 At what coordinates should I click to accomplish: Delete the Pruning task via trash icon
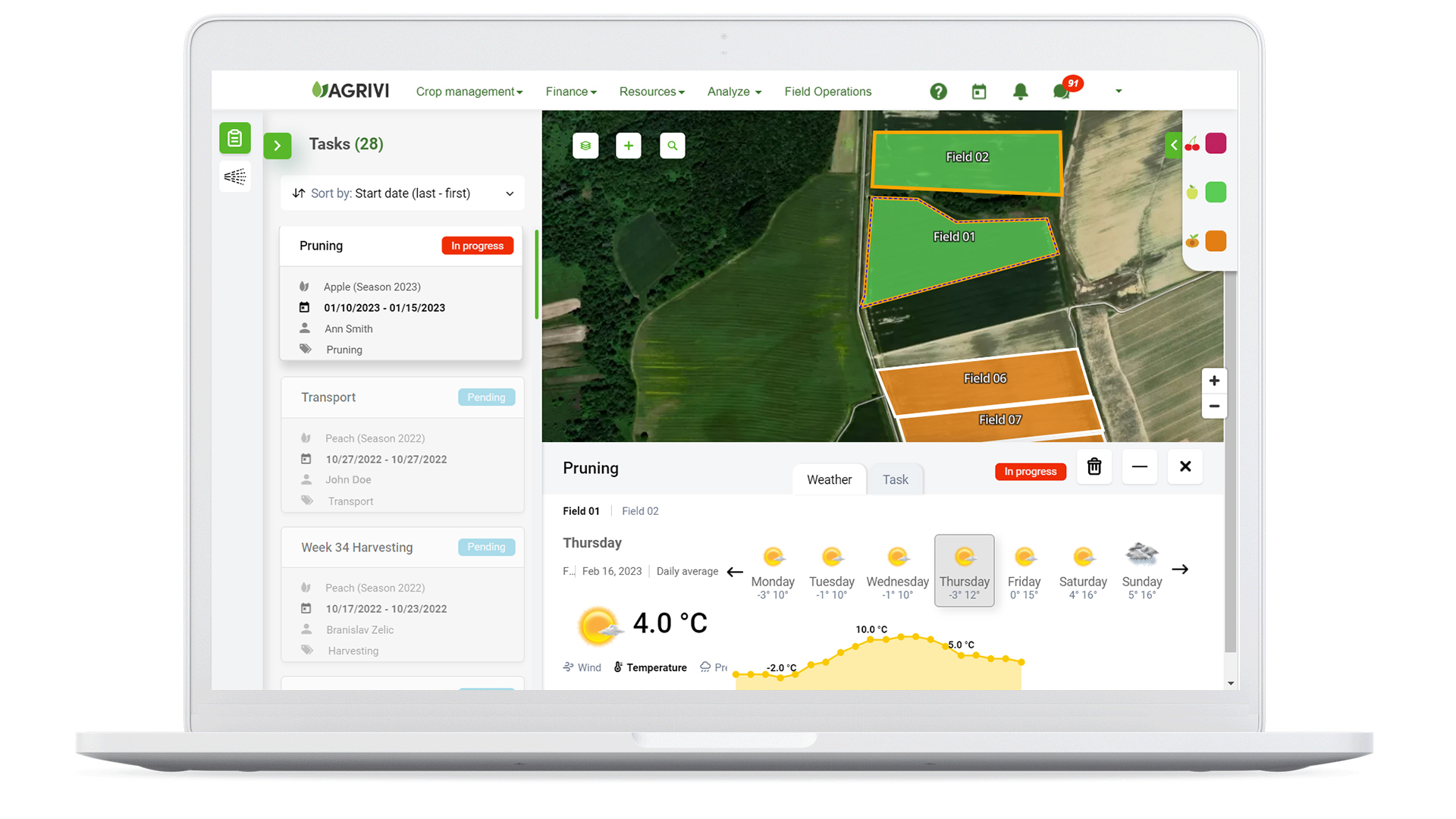(x=1094, y=466)
